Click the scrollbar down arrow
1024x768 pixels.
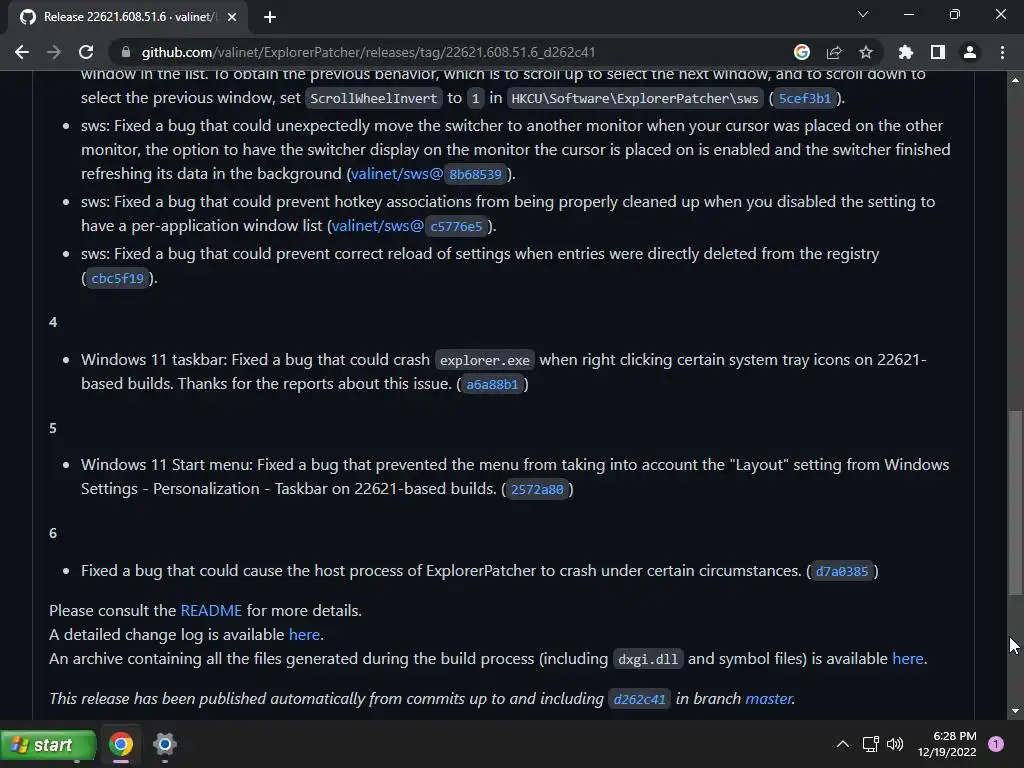click(1015, 711)
